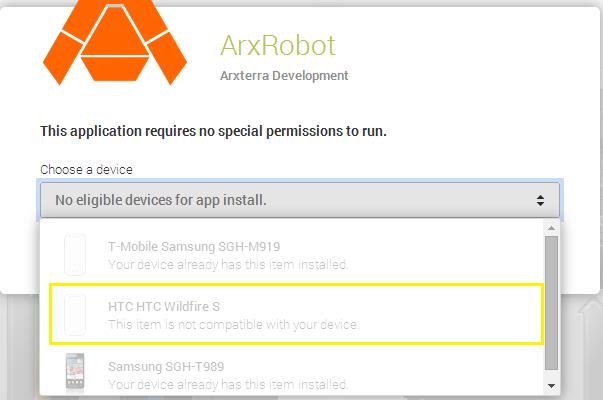Open the 'No eligible devices' device dropdown
Image resolution: width=603 pixels, height=400 pixels.
click(x=300, y=200)
